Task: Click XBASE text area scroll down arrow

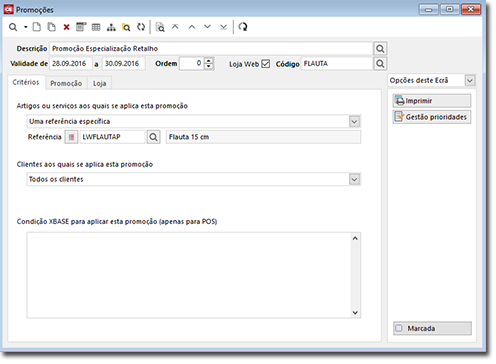Action: [355, 313]
